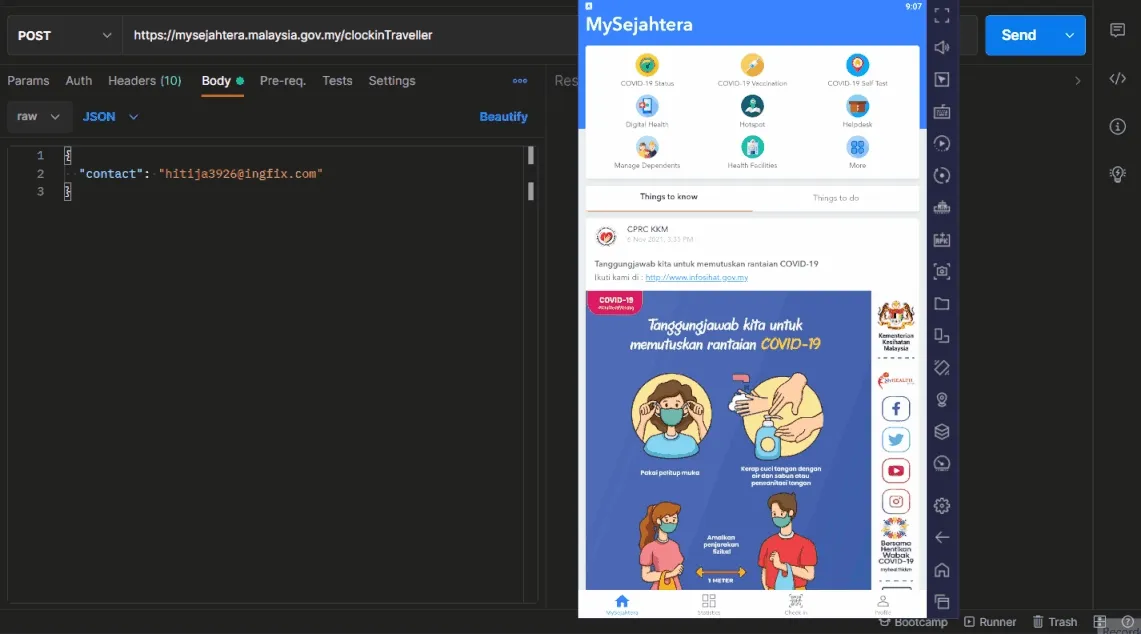
Task: Tap the Facebook icon beside poster
Action: [x=896, y=408]
